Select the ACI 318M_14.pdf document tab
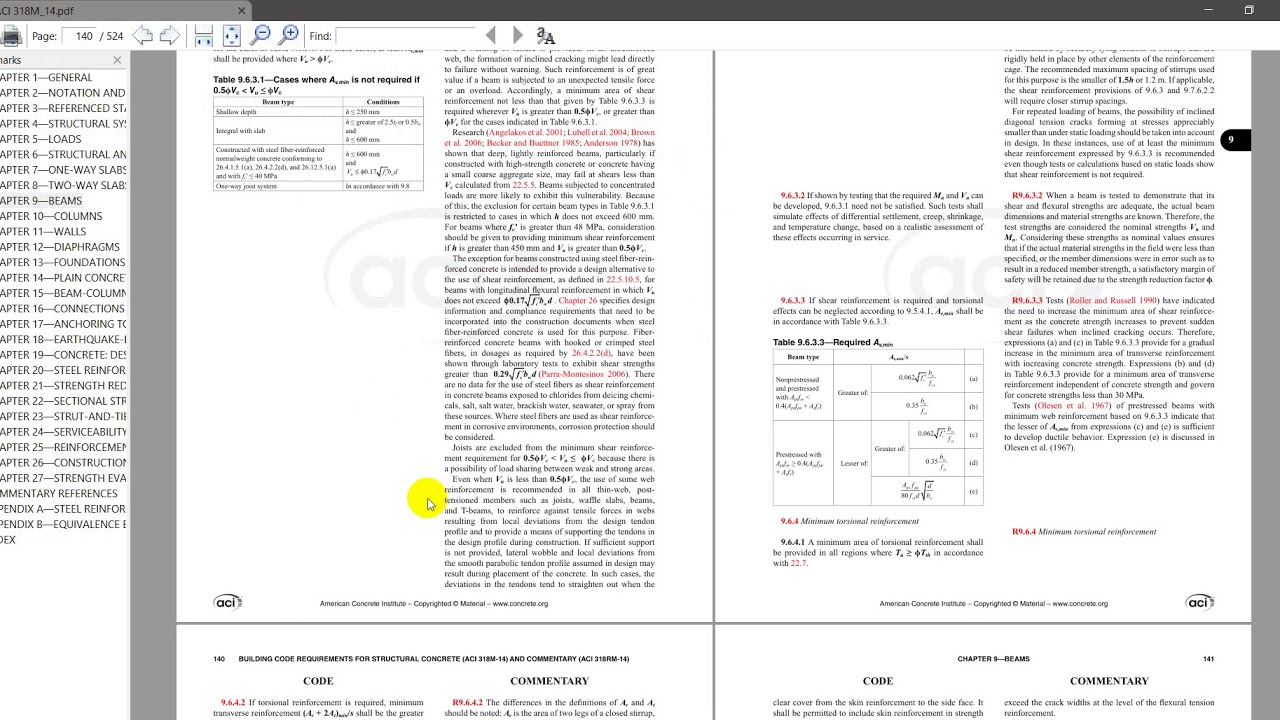Screen dimensions: 1280x720 125,10
